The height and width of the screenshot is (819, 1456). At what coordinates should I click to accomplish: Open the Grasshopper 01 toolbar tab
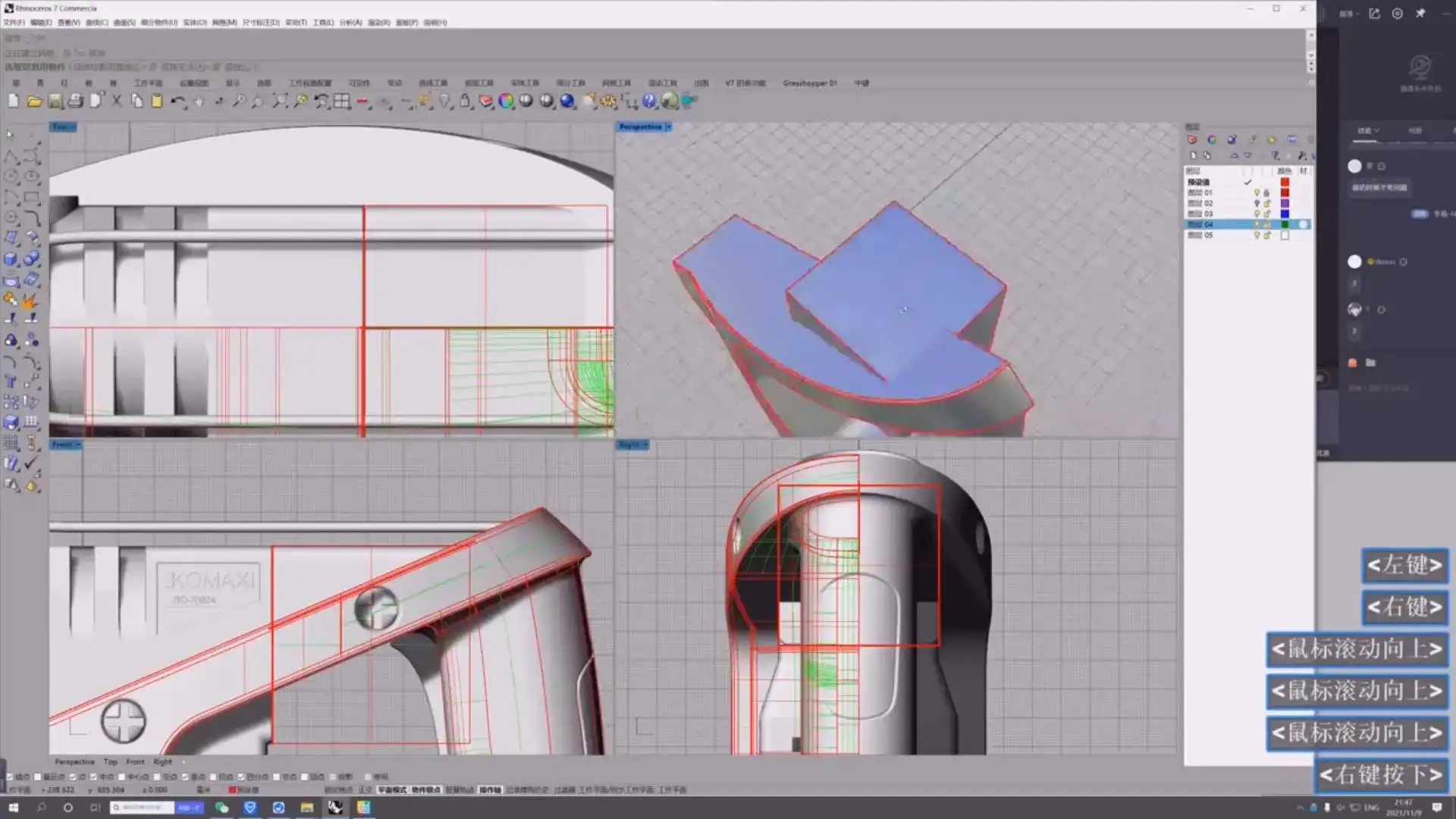(x=809, y=83)
